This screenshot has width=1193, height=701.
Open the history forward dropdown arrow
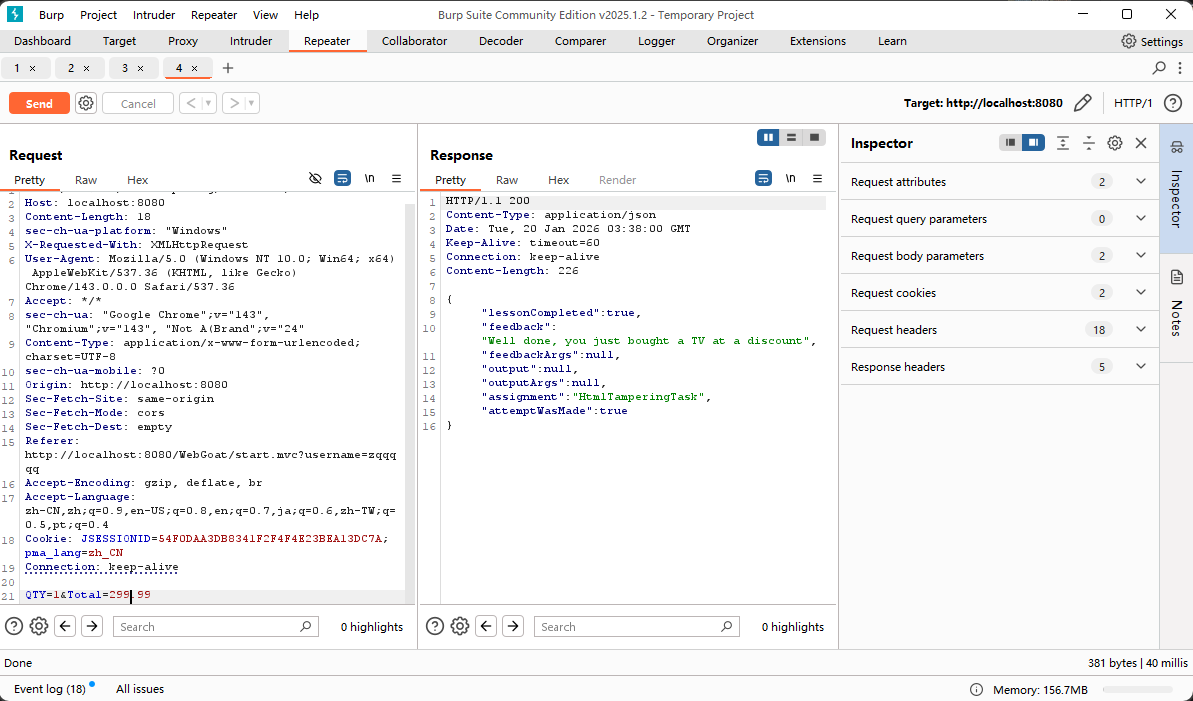coord(251,103)
